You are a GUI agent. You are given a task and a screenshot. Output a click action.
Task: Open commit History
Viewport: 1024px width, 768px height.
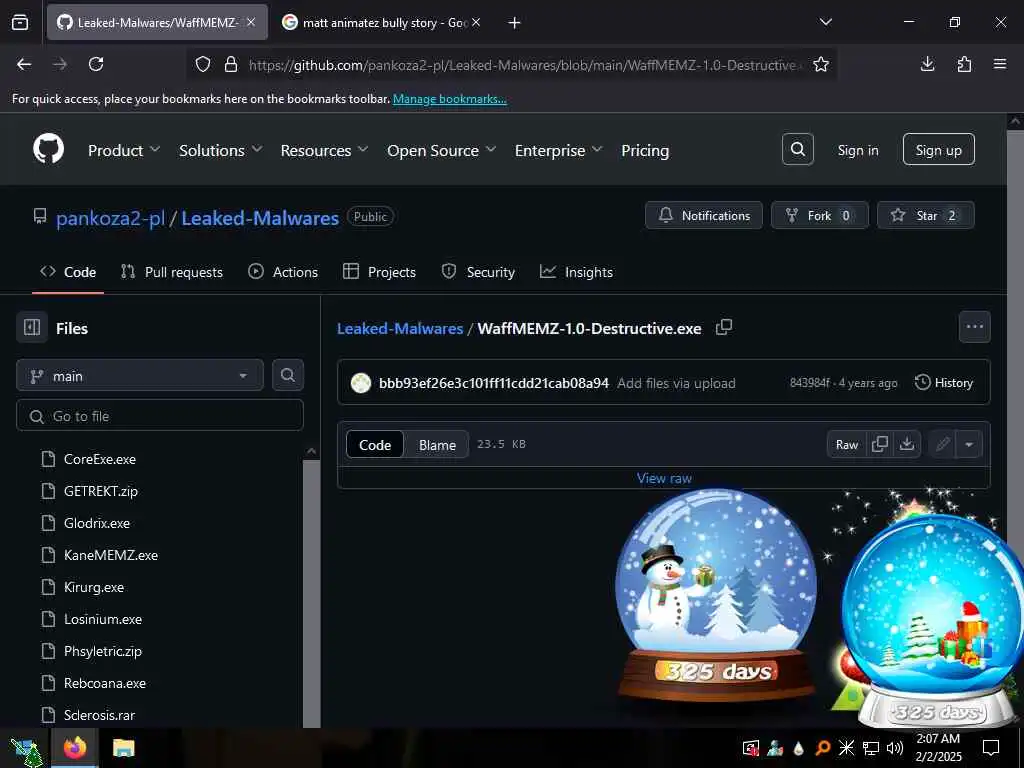coord(944,383)
